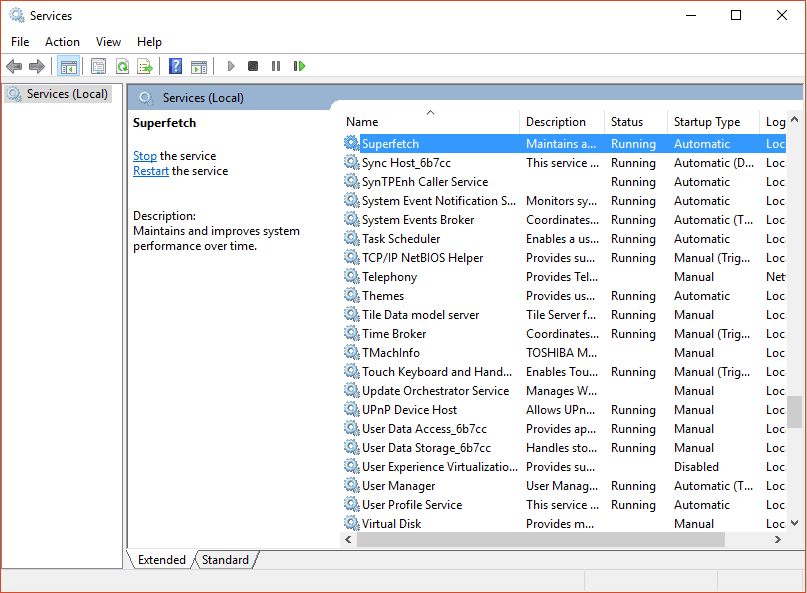Screen dimensions: 807x593
Task: Click the Refresh toolbar icon
Action: (122, 66)
